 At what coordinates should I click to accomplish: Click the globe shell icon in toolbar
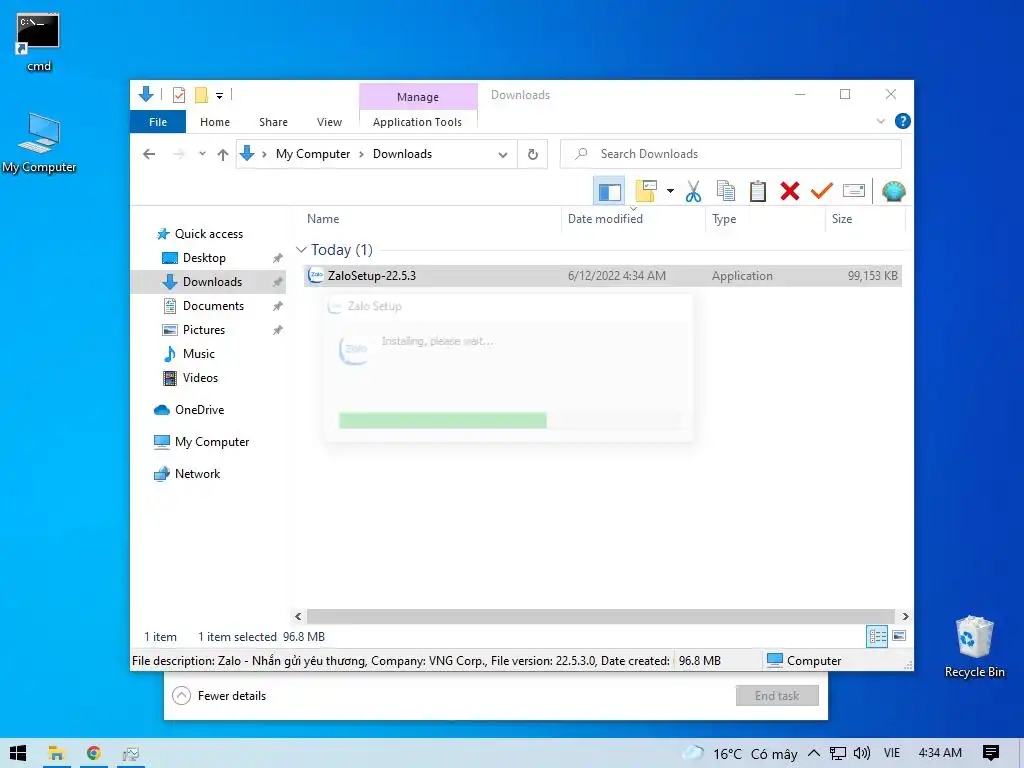tap(893, 191)
